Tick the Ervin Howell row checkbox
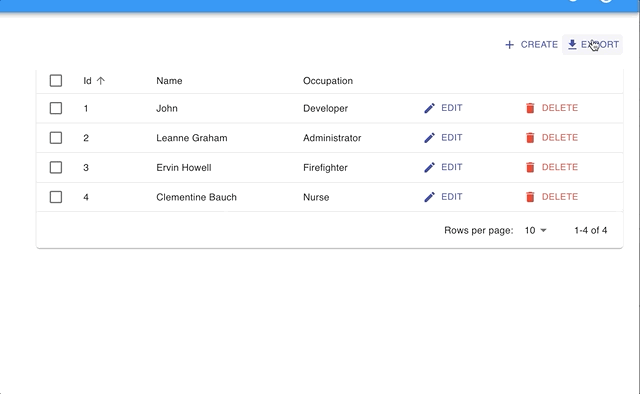The width and height of the screenshot is (640, 394). 56,167
